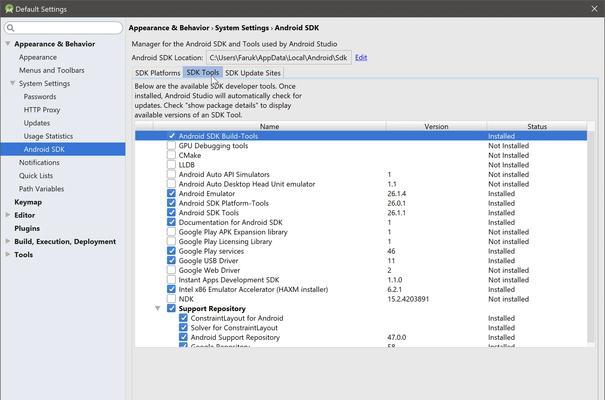Select Plugins settings
Screen dimensions: 605x400
[27, 228]
